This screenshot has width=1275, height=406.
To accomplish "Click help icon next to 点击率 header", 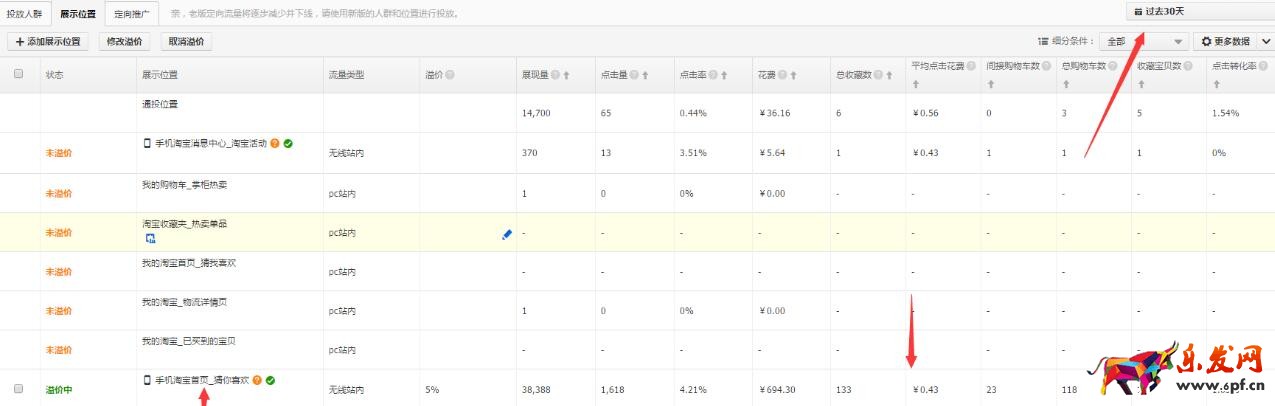I will tap(714, 75).
